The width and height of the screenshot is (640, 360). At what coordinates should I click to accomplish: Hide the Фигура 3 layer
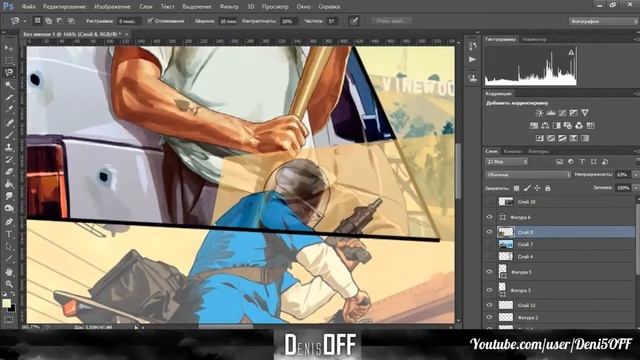489,290
